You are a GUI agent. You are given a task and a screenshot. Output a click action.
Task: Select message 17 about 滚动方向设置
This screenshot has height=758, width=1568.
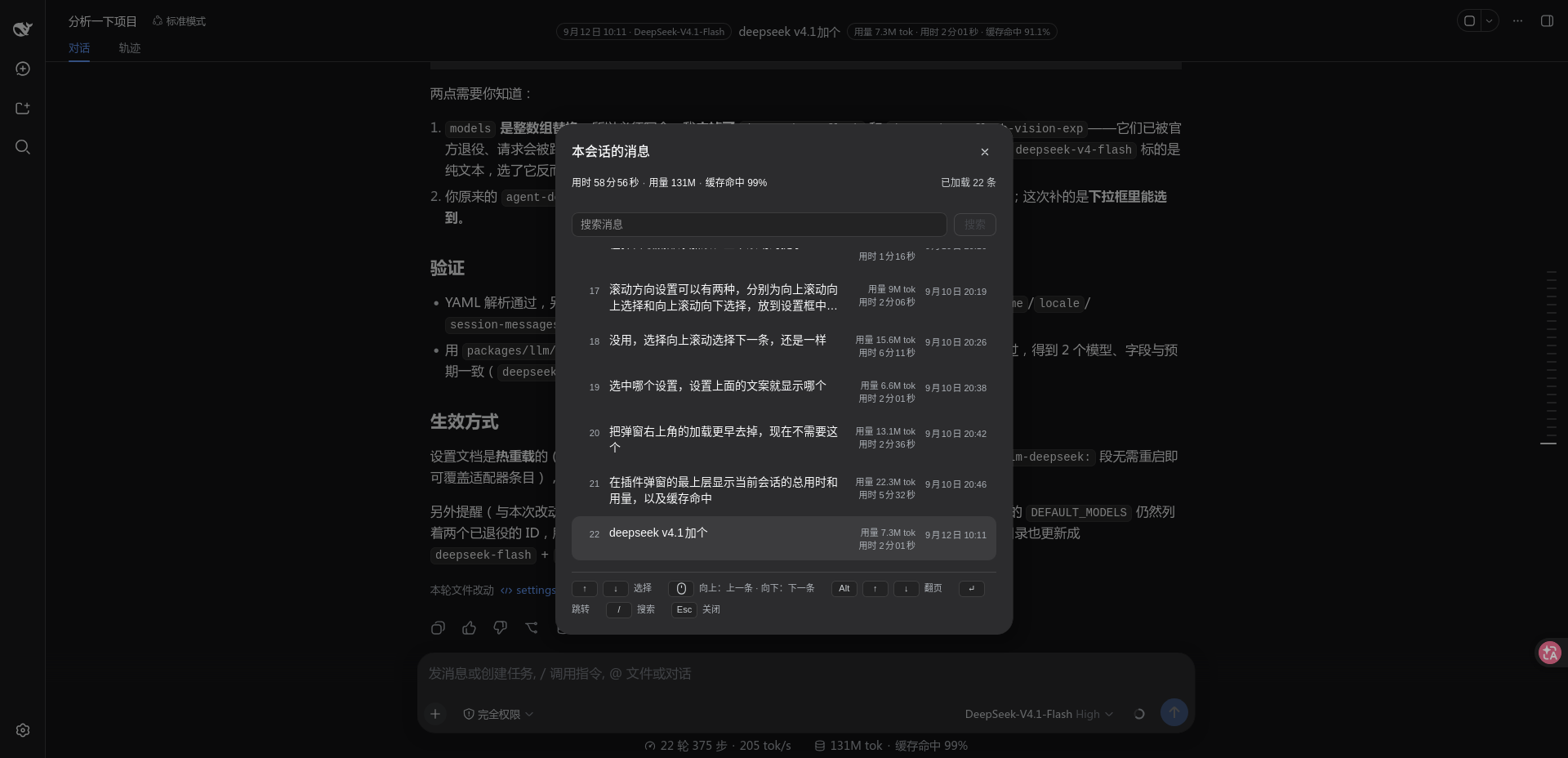coord(784,297)
